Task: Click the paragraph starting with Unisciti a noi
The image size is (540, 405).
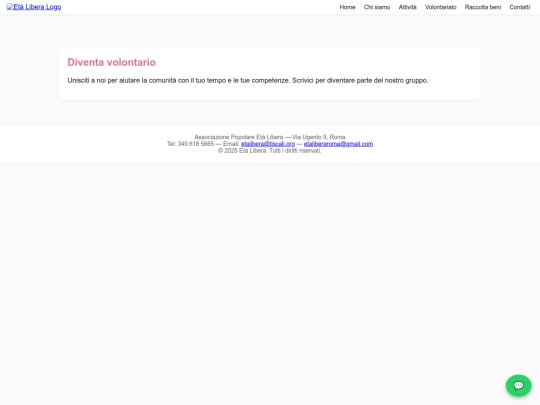Action: (x=248, y=81)
